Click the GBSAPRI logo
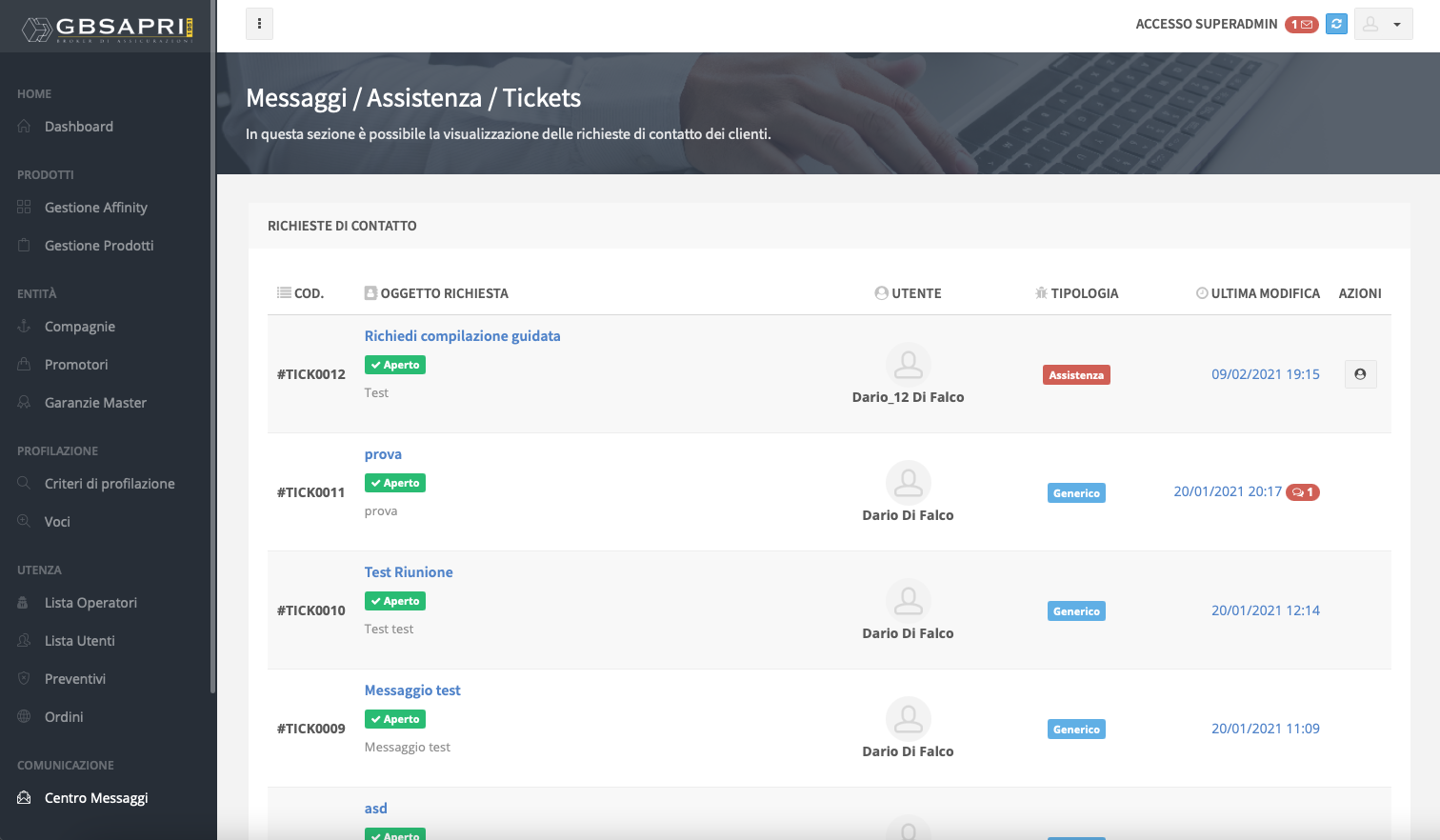This screenshot has width=1440, height=840. tap(108, 28)
